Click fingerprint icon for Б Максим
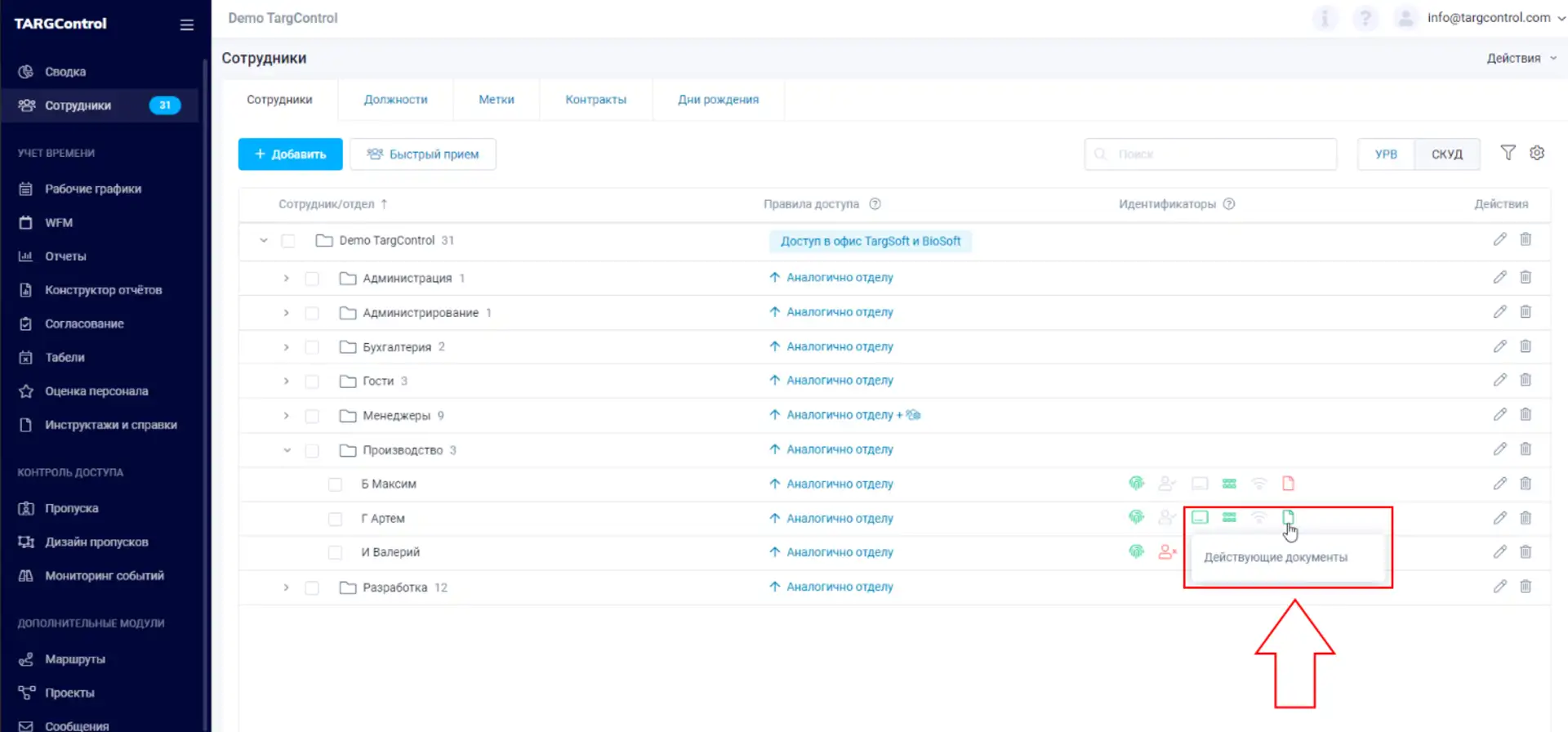 (1136, 484)
